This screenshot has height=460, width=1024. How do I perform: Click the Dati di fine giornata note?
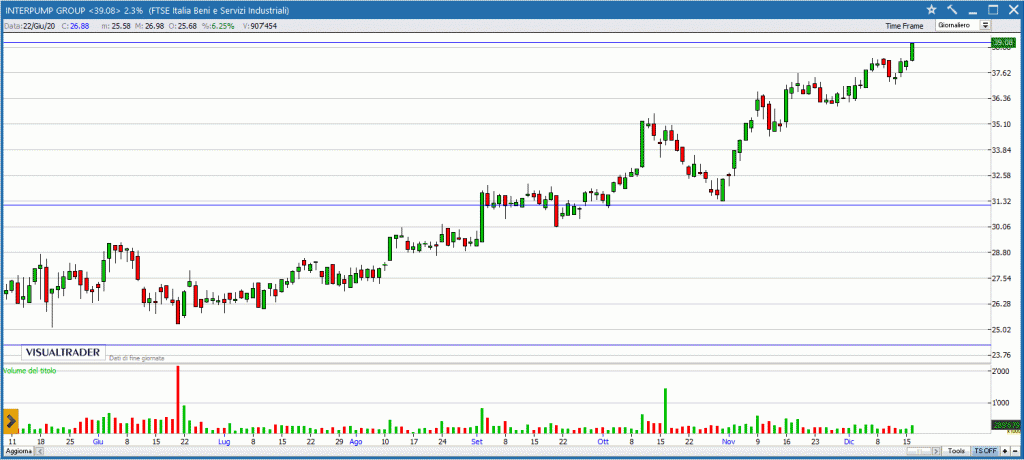tap(137, 358)
